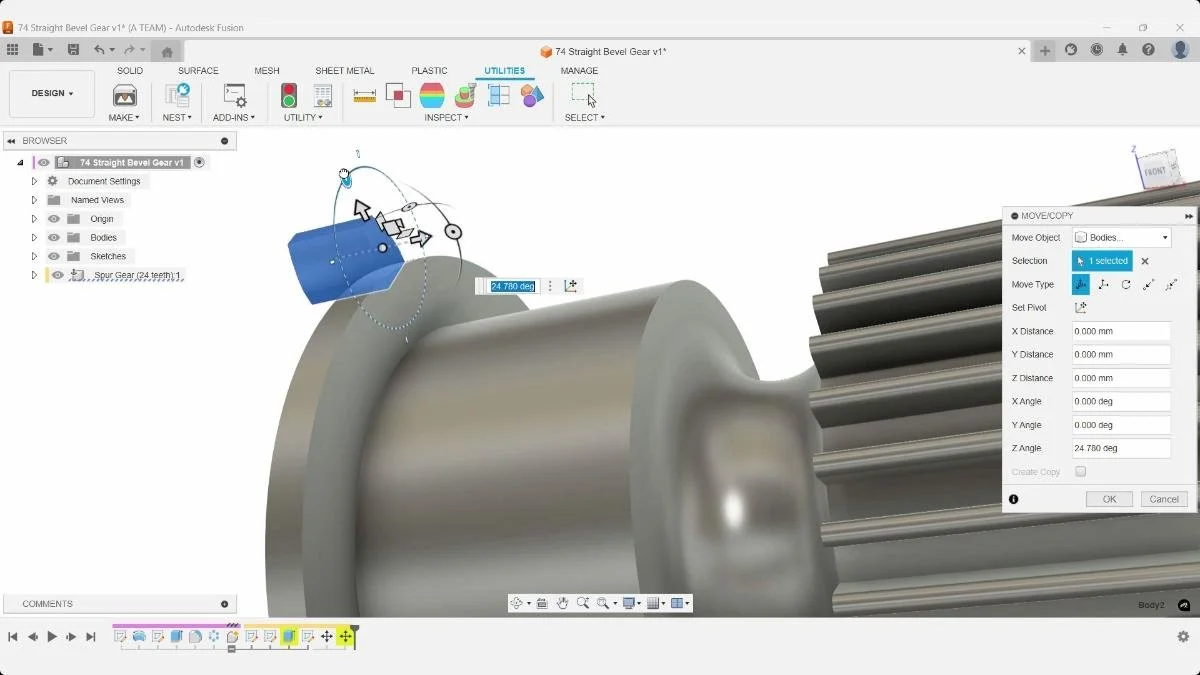Click OK in the Move/Copy dialog
The height and width of the screenshot is (675, 1200).
click(1109, 499)
